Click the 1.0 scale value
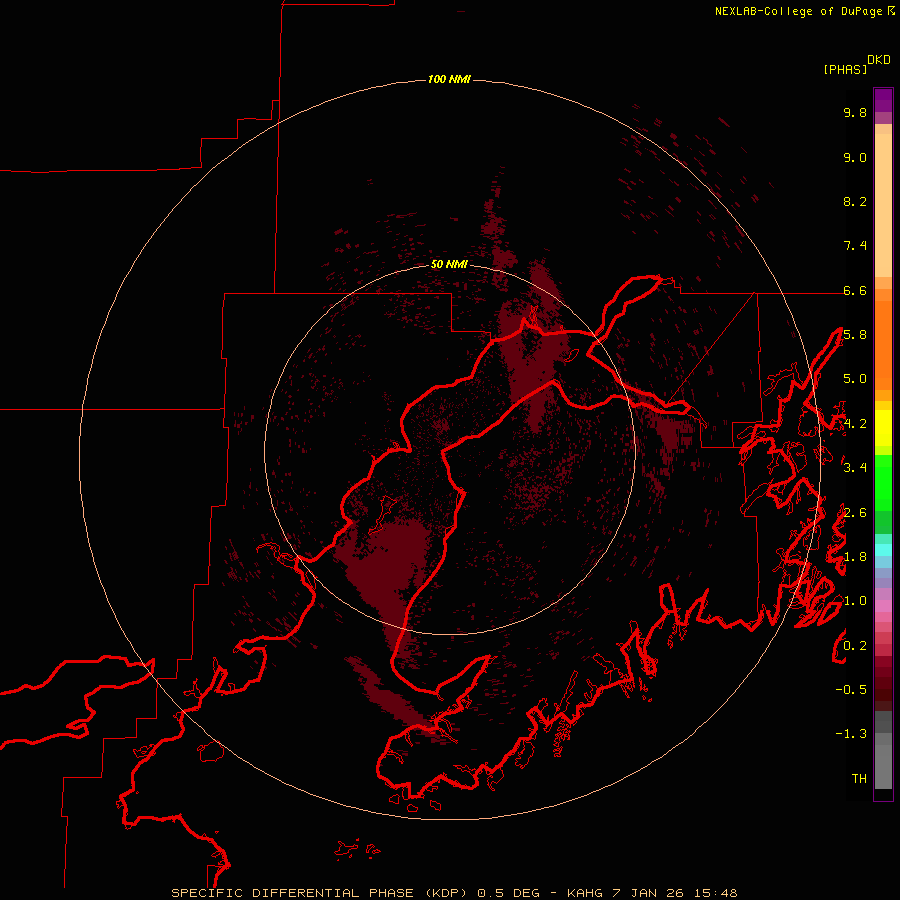This screenshot has height=900, width=900. (x=855, y=601)
